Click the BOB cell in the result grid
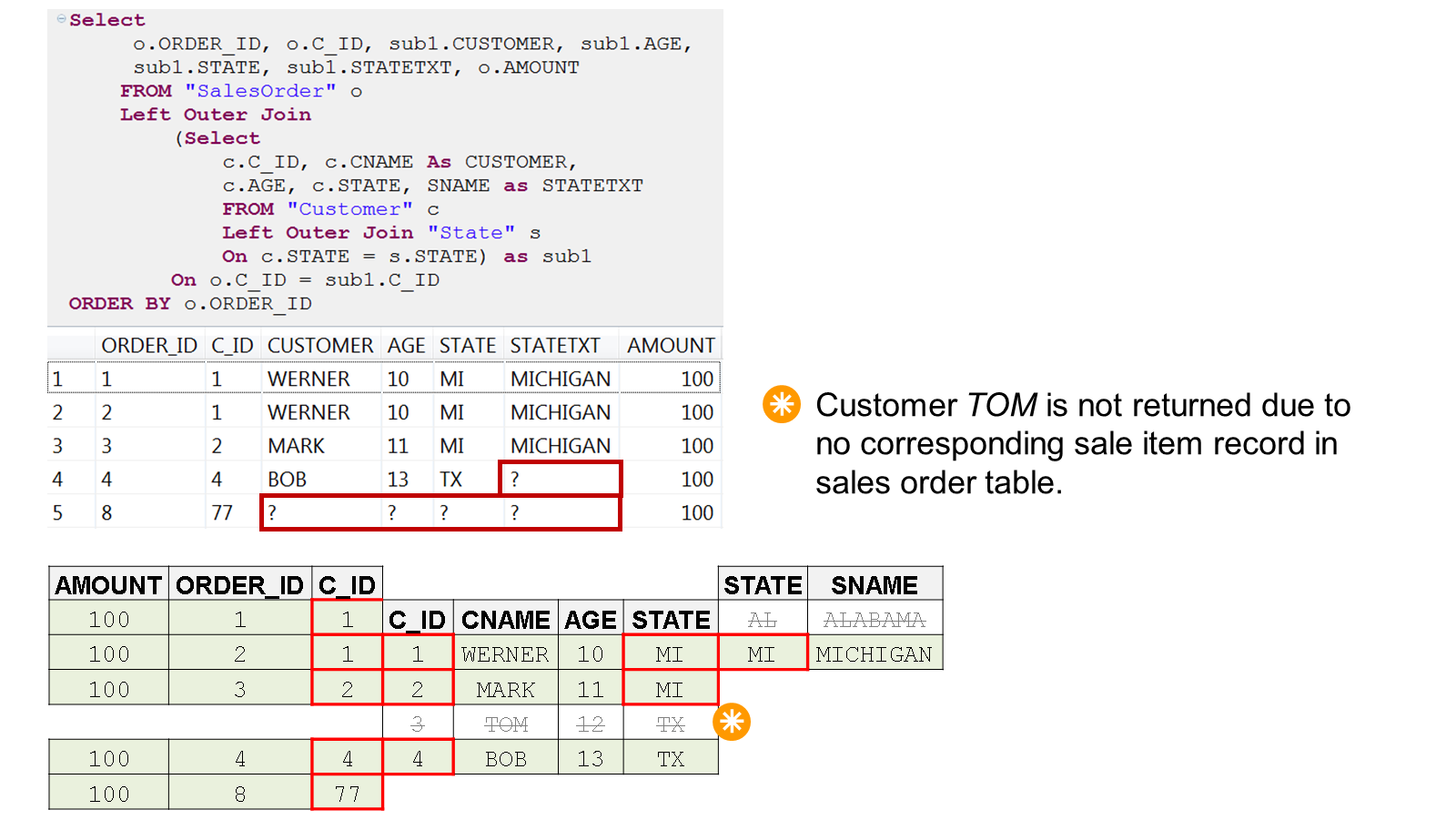 point(288,480)
